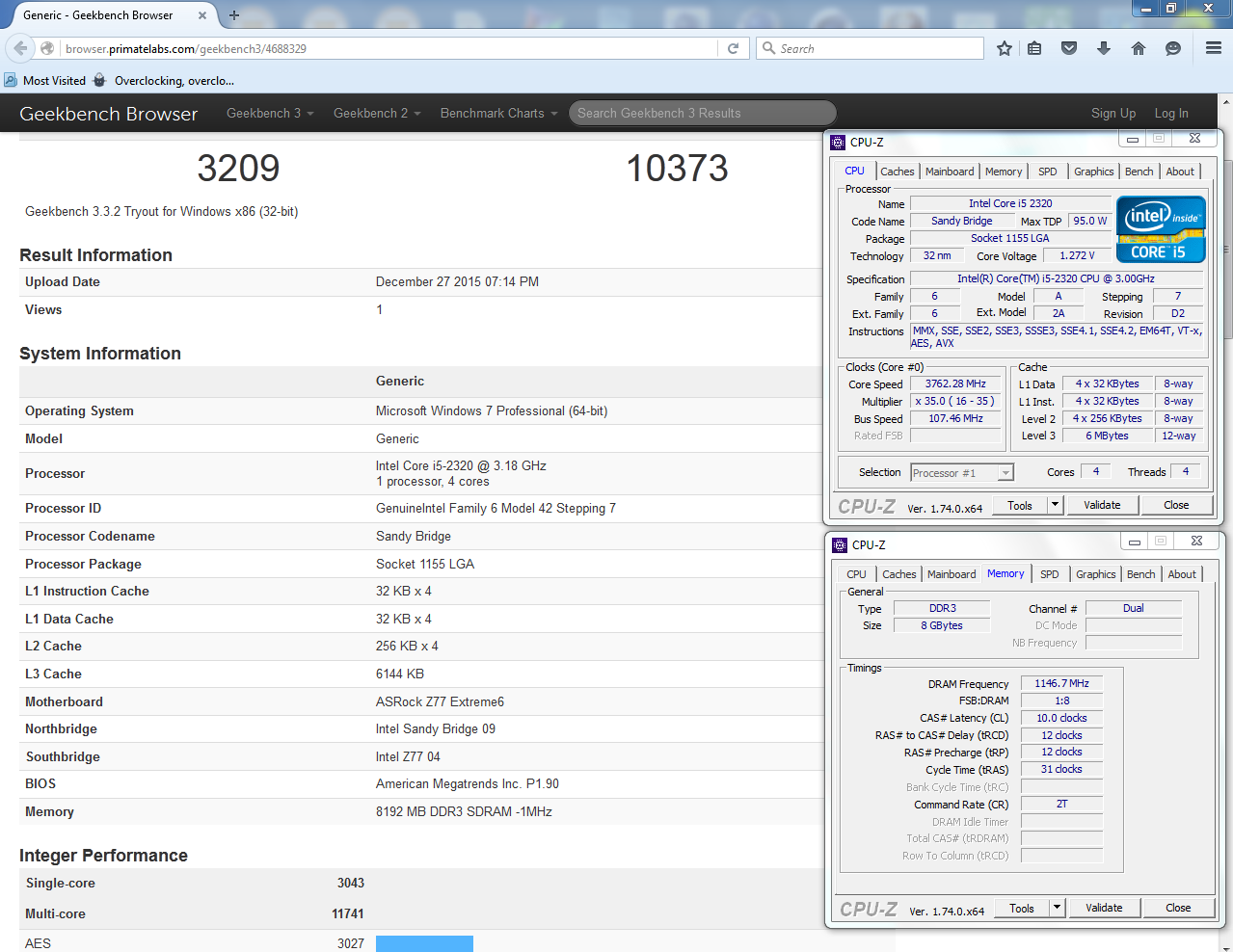Open the Overclocking bookmark
This screenshot has width=1233, height=952.
click(164, 81)
